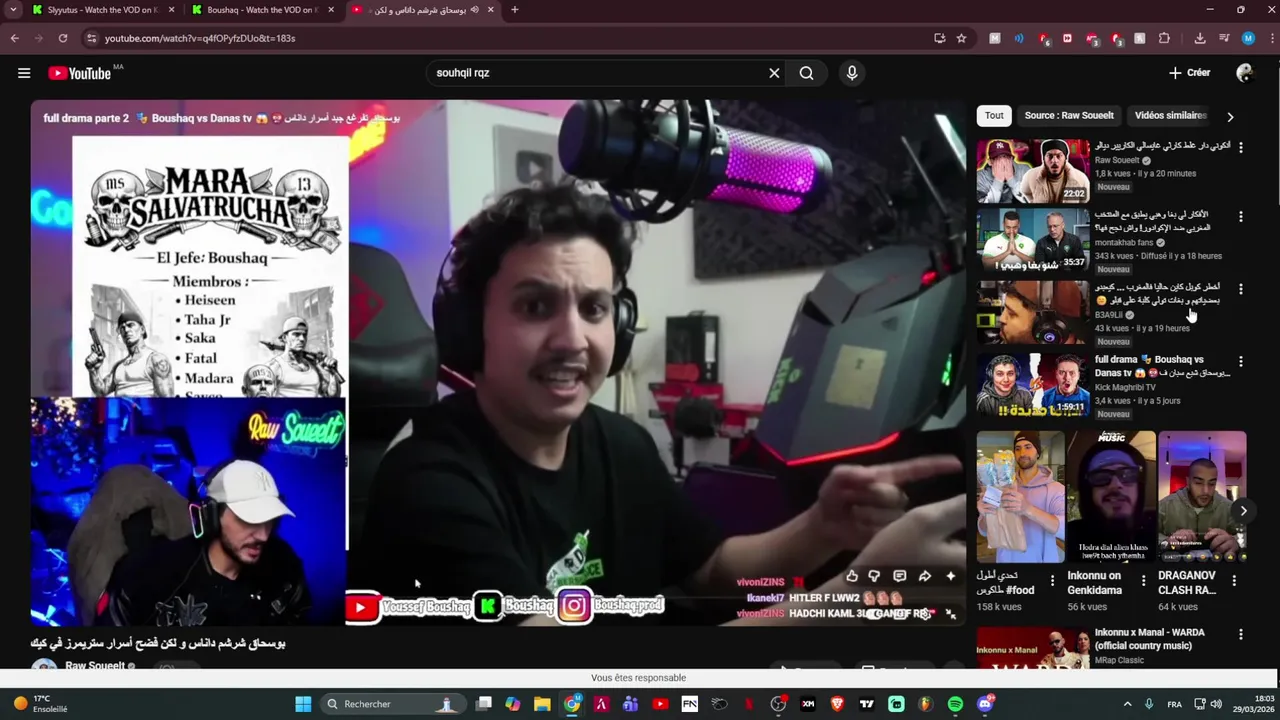Viewport: 1280px width, 720px height.
Task: Open options for Inkonnu x Manal WARDA
Action: [x=1241, y=634]
